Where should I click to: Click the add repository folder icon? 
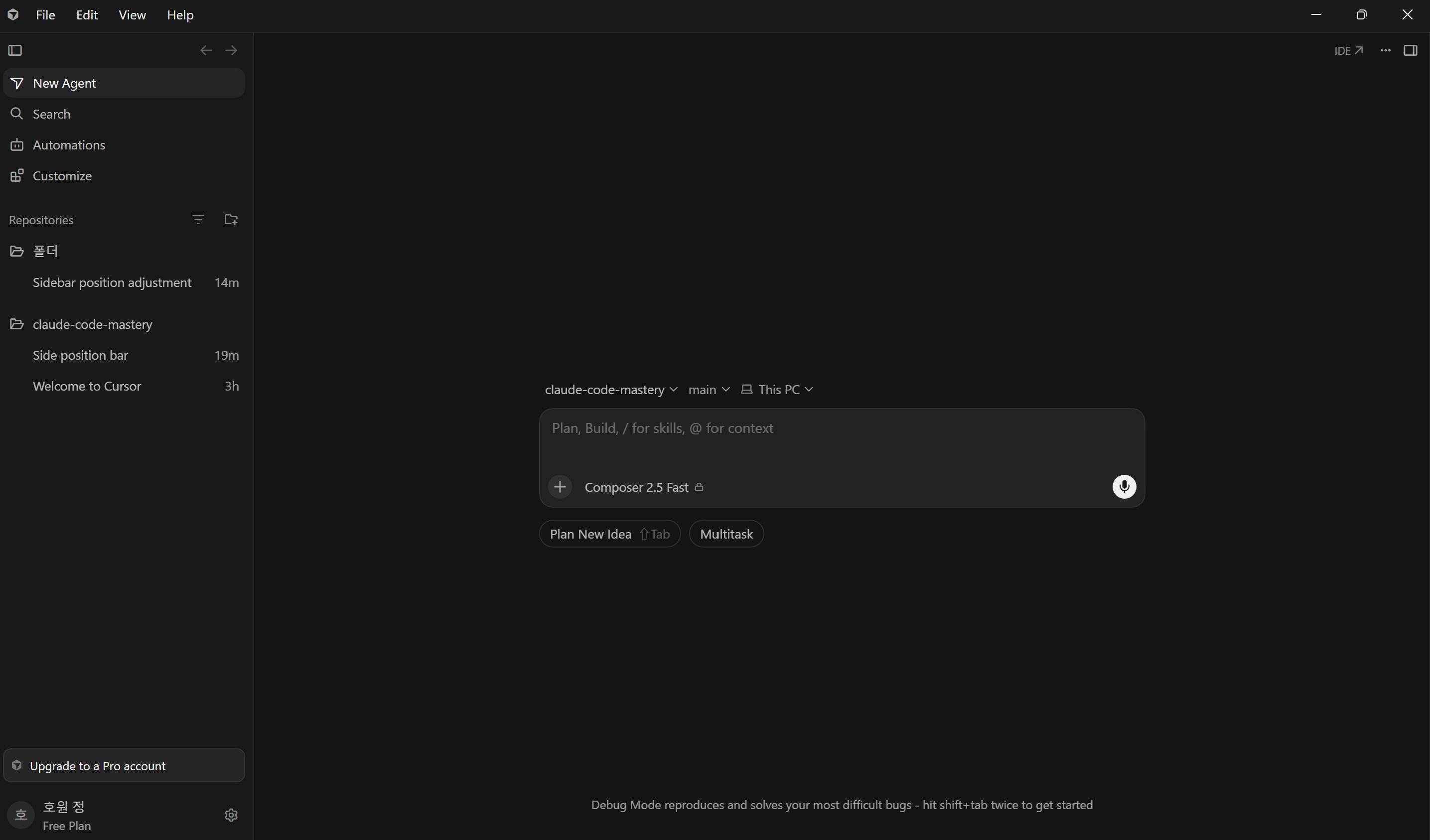(x=231, y=219)
